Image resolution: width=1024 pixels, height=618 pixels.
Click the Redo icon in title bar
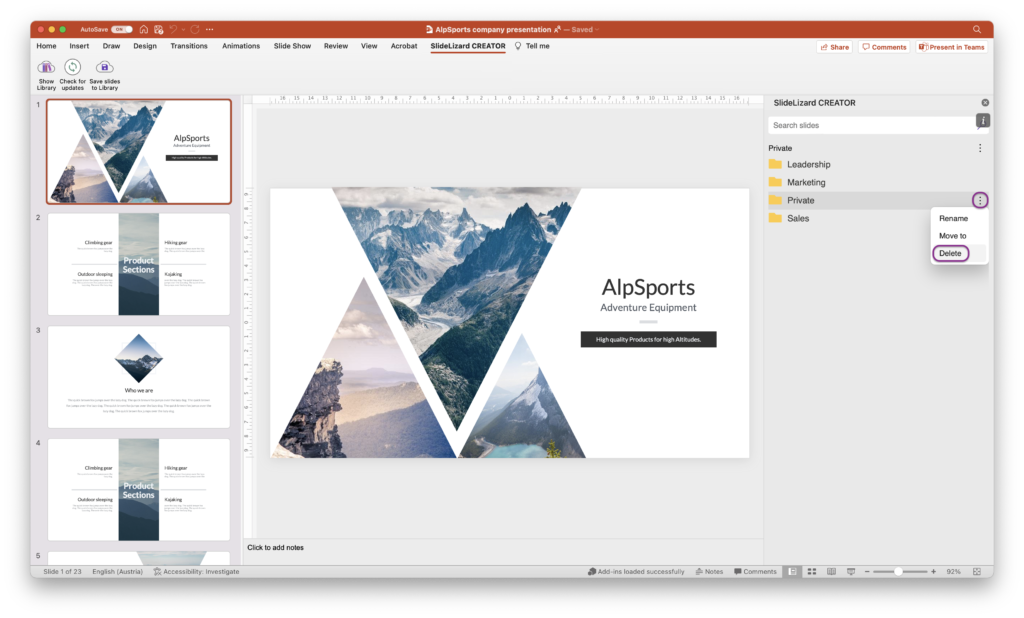[195, 29]
